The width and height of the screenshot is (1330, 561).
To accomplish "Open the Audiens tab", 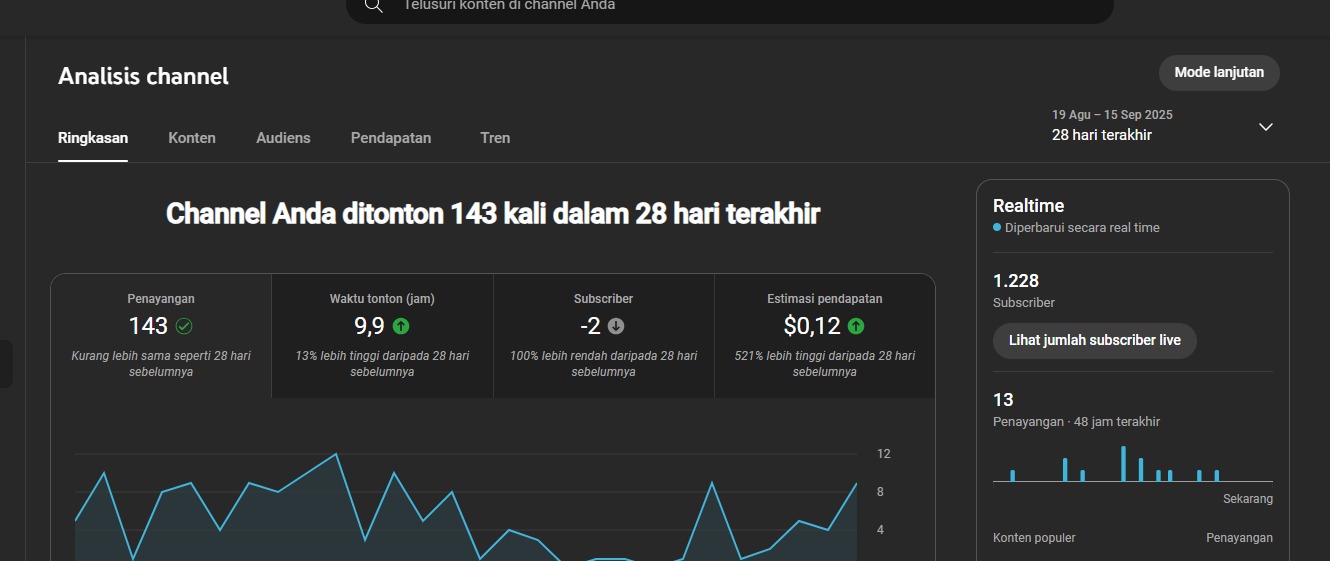I will pyautogui.click(x=283, y=138).
